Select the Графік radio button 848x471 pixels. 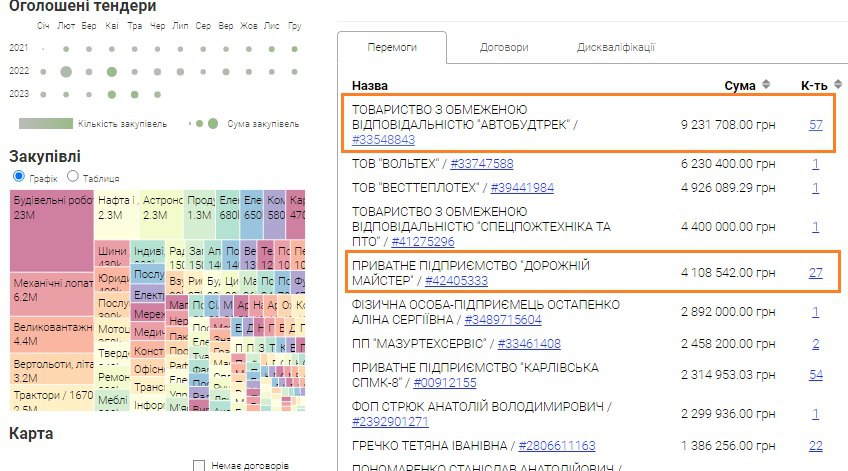coord(17,176)
